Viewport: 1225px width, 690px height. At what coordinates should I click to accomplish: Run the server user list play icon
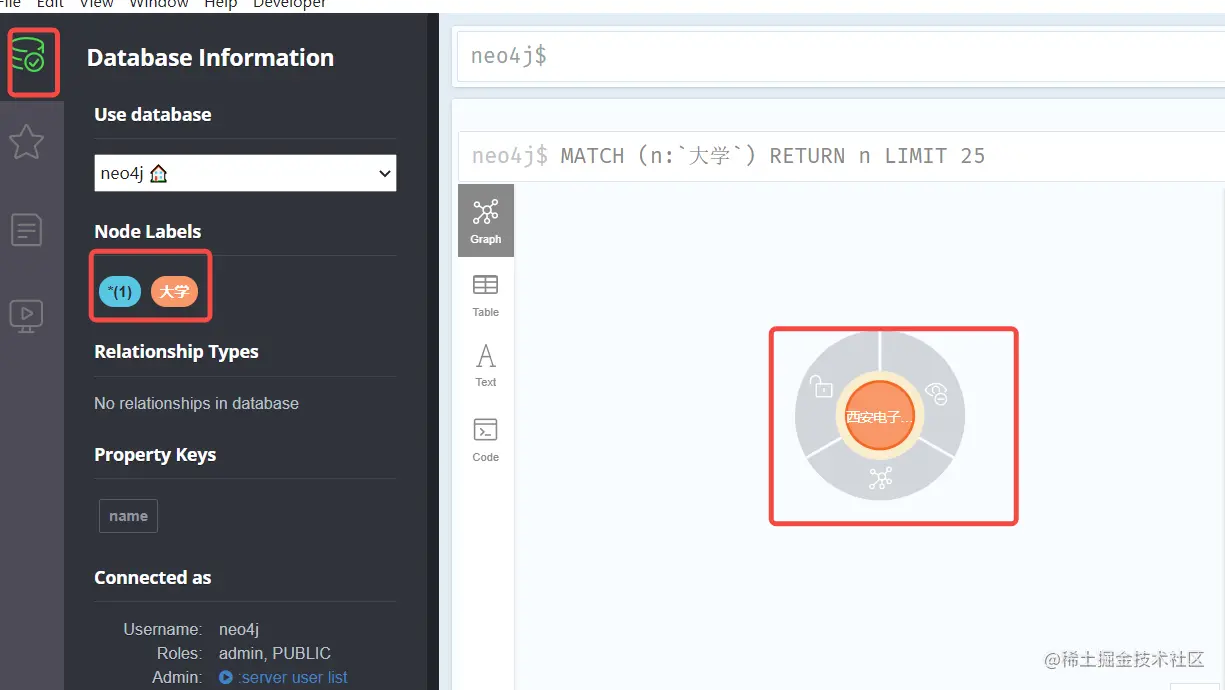pyautogui.click(x=226, y=677)
